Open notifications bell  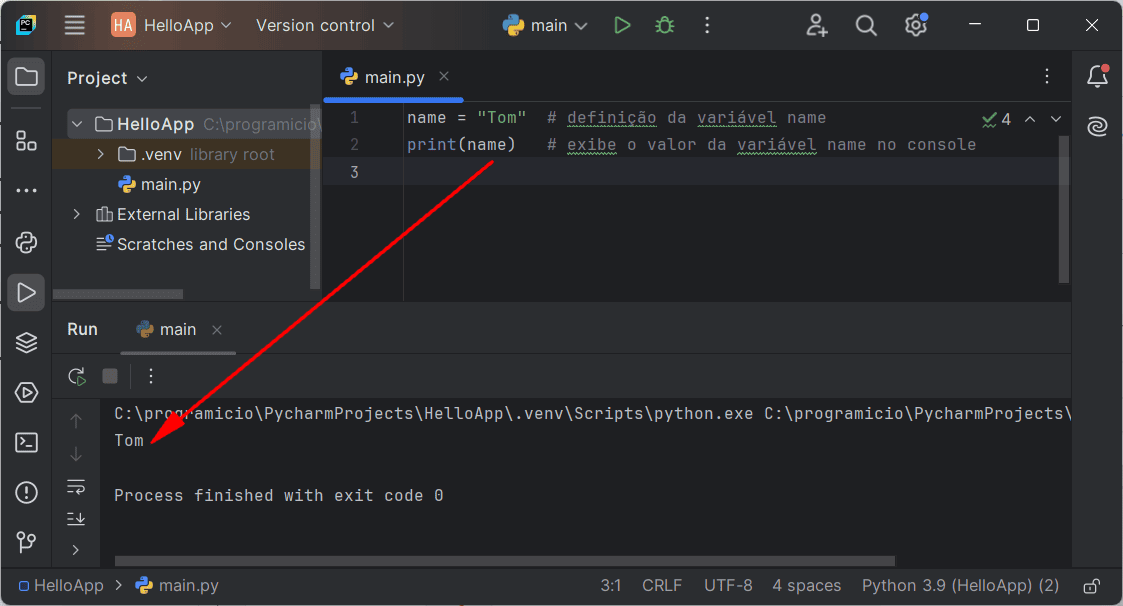[1097, 76]
